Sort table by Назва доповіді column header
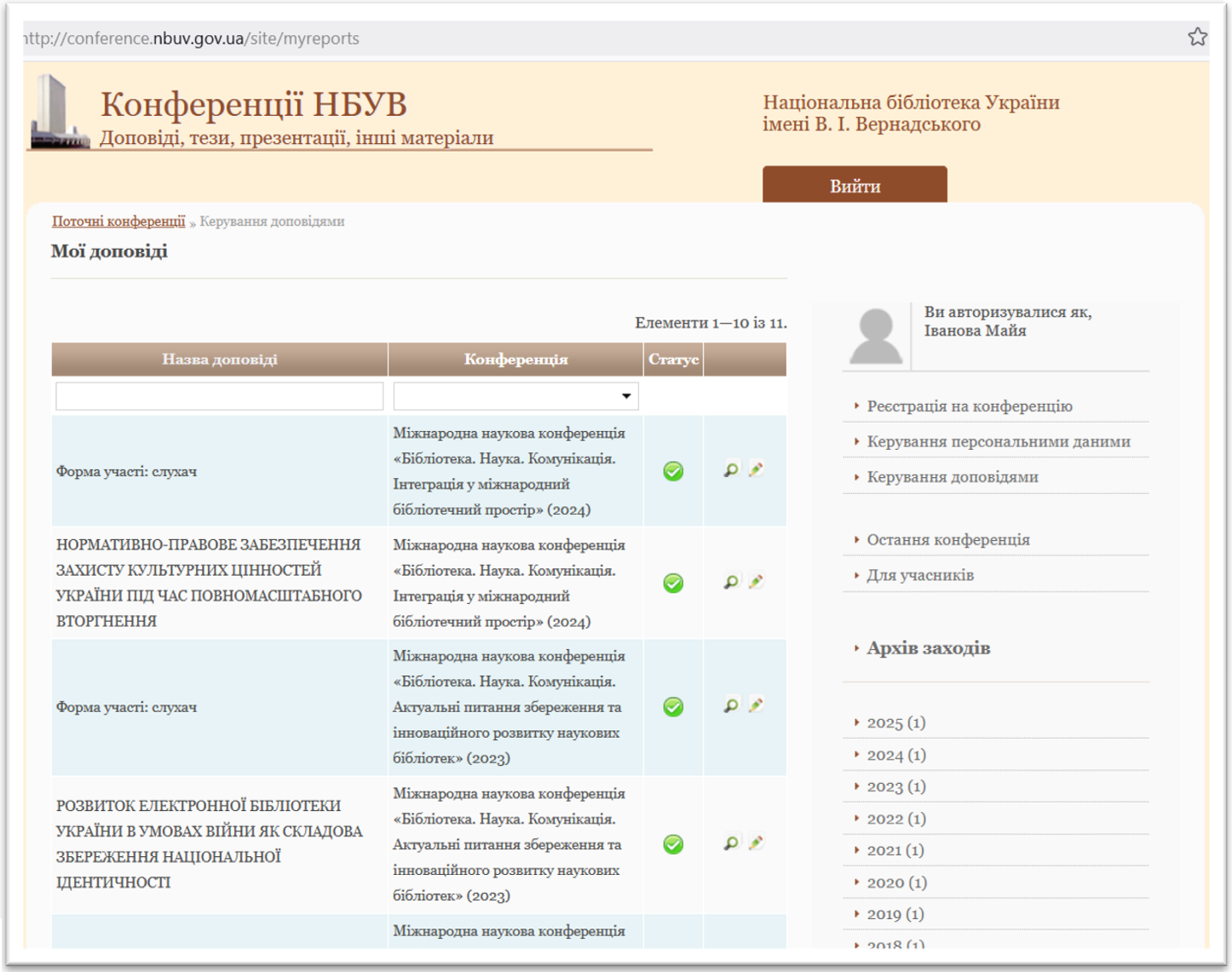Screen dimensions: 1232x972 [220, 359]
